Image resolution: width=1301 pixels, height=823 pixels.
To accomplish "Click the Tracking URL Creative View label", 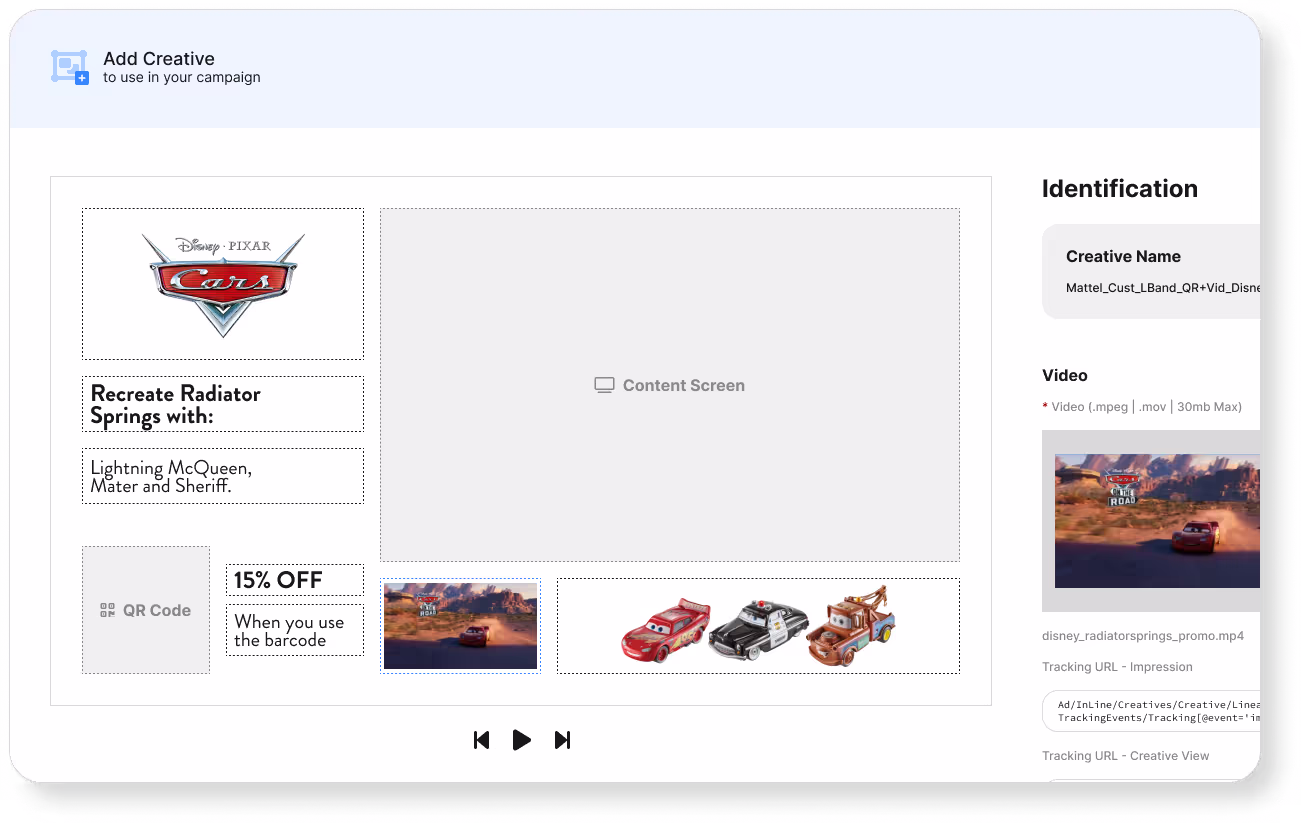I will [1126, 756].
